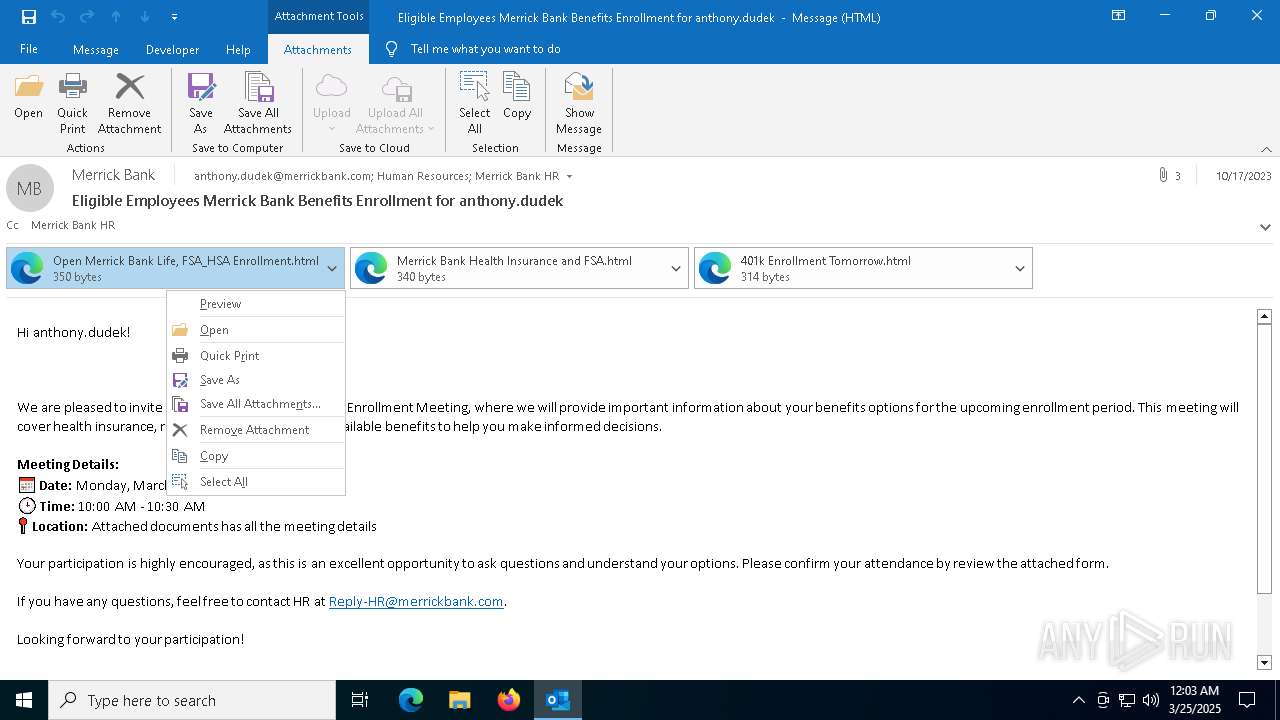Choose Preview in the context menu
The height and width of the screenshot is (720, 1280).
[x=256, y=304]
